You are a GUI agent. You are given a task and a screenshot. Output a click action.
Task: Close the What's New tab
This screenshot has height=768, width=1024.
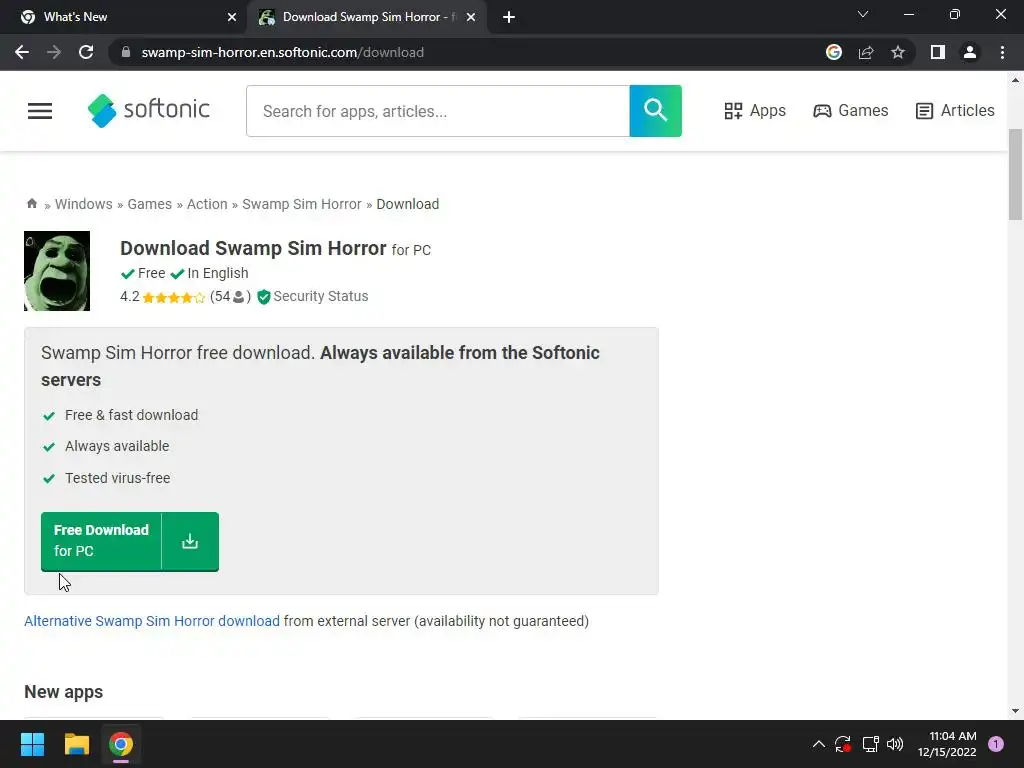click(232, 18)
